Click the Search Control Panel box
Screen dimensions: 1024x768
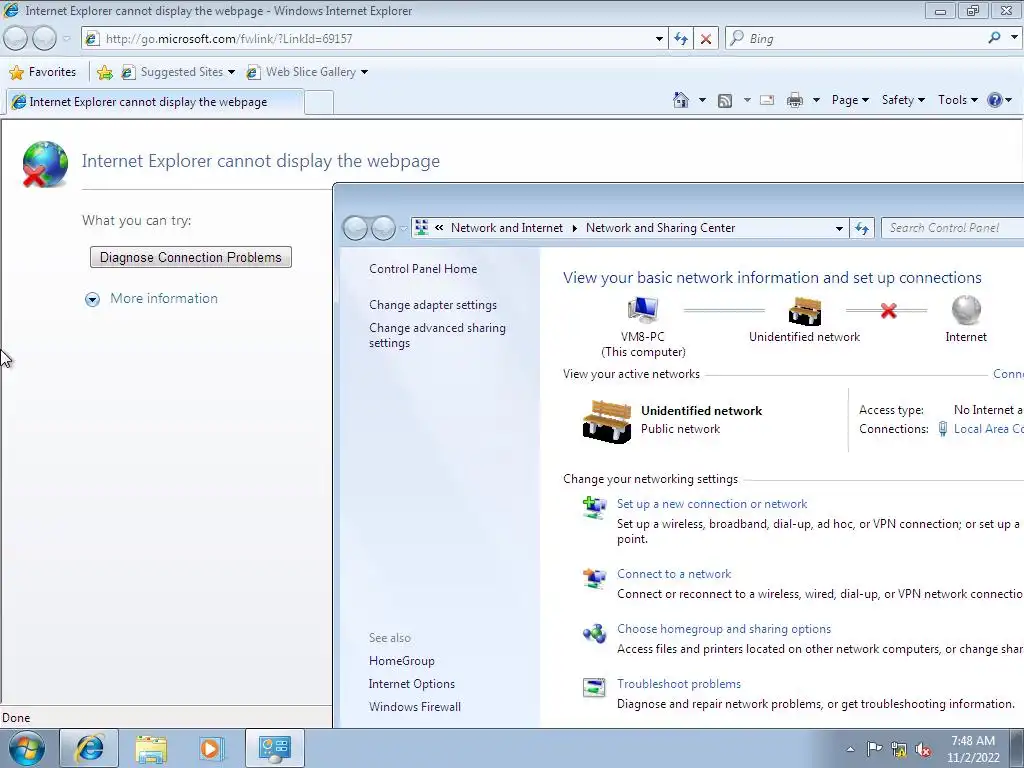952,228
